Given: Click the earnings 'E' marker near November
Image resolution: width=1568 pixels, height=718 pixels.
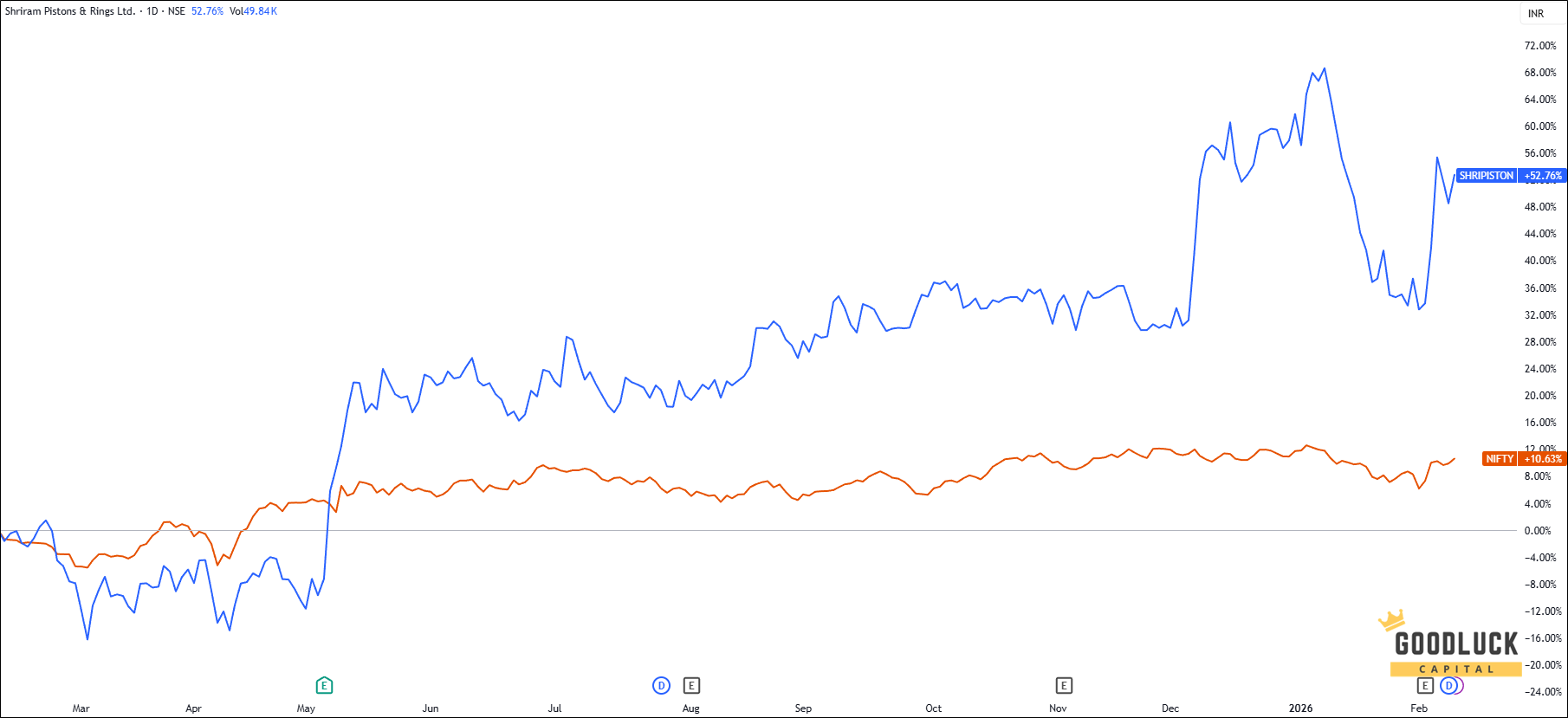Looking at the screenshot, I should pyautogui.click(x=1064, y=686).
